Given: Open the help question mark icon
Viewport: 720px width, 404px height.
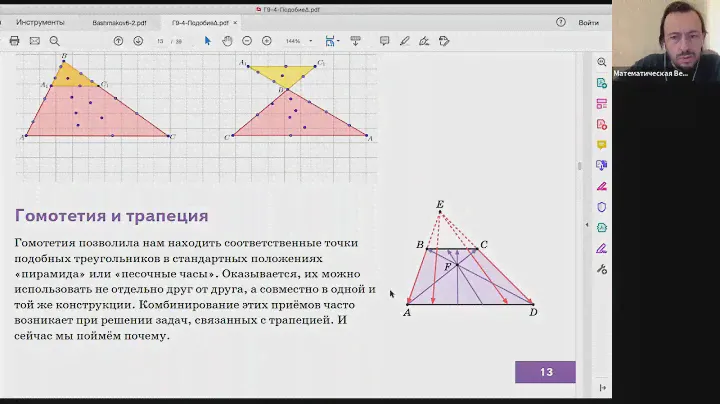Looking at the screenshot, I should click(560, 22).
